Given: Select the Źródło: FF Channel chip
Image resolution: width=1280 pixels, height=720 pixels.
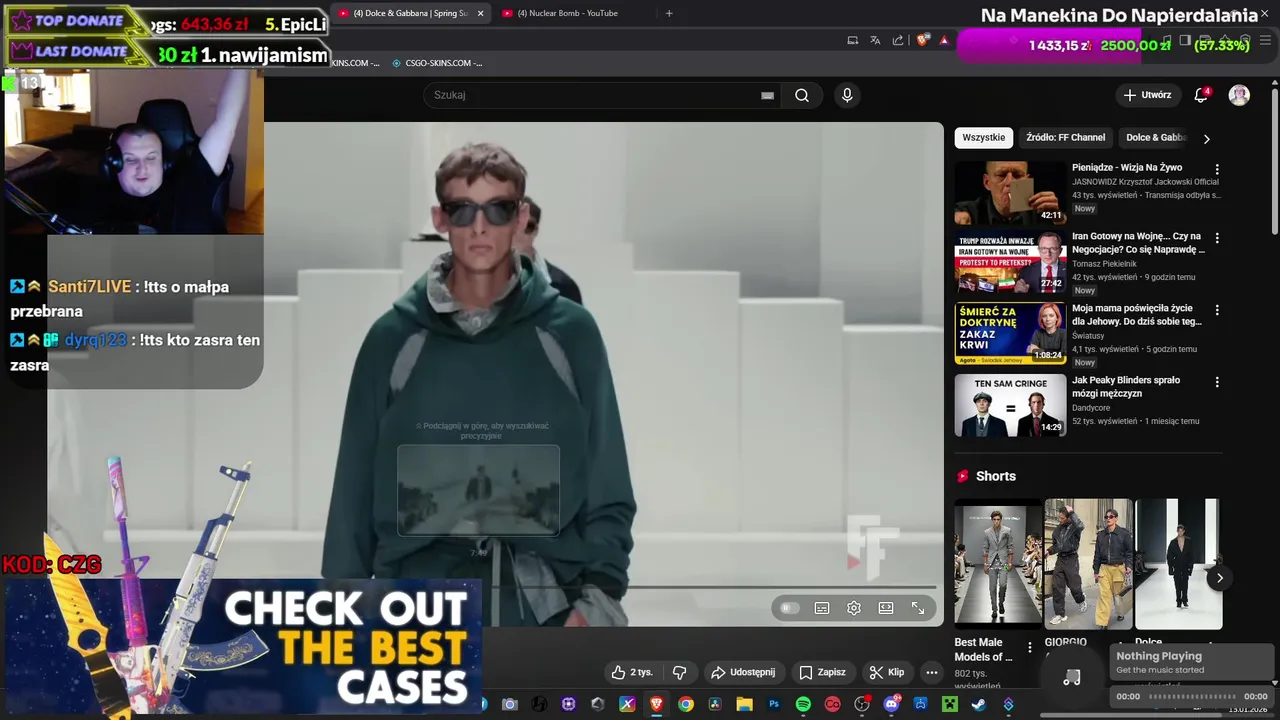Looking at the screenshot, I should pos(1066,138).
